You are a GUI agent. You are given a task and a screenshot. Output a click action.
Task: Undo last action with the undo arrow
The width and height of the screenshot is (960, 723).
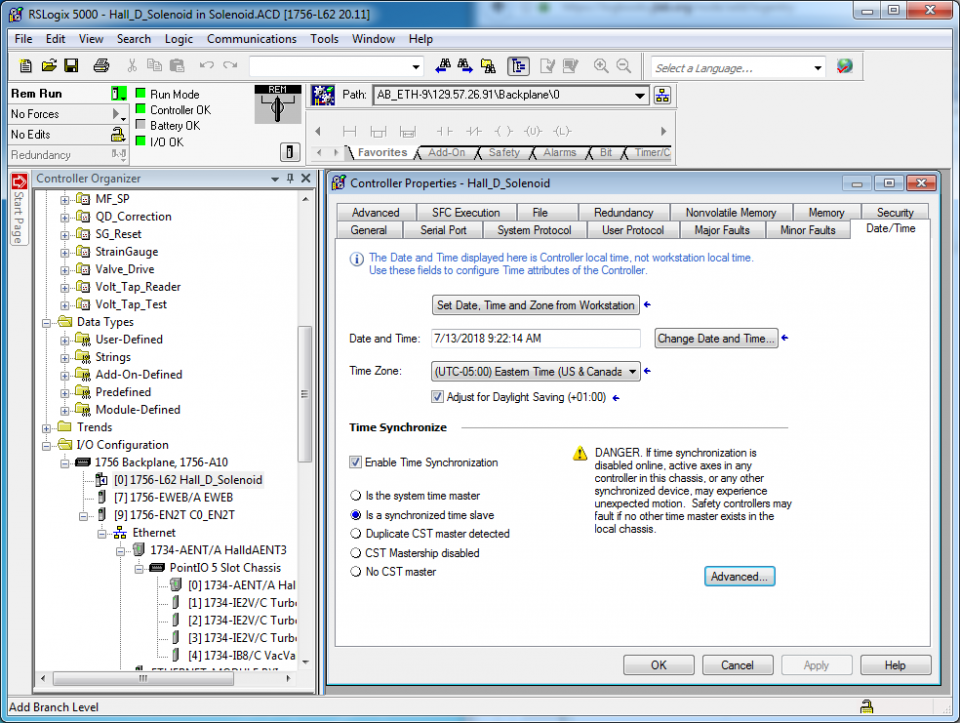pos(207,66)
